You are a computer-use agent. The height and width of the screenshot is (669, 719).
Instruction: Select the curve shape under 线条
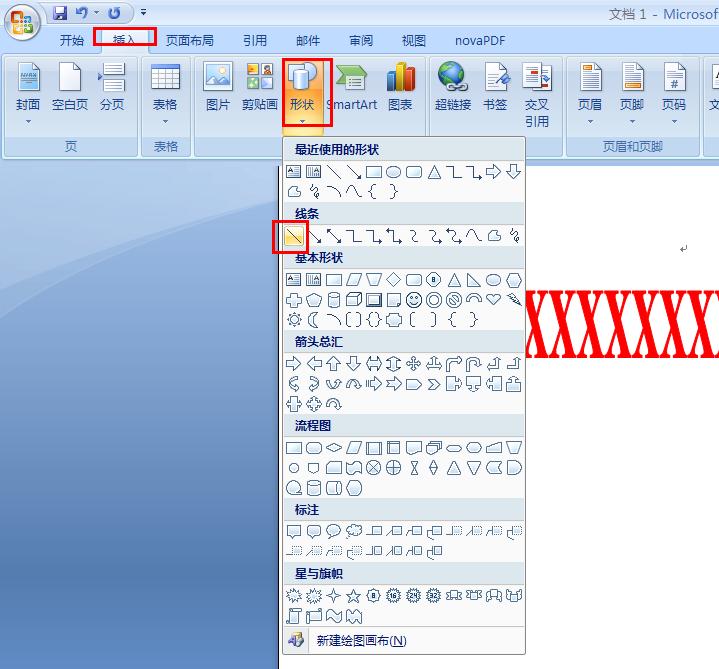[x=474, y=236]
